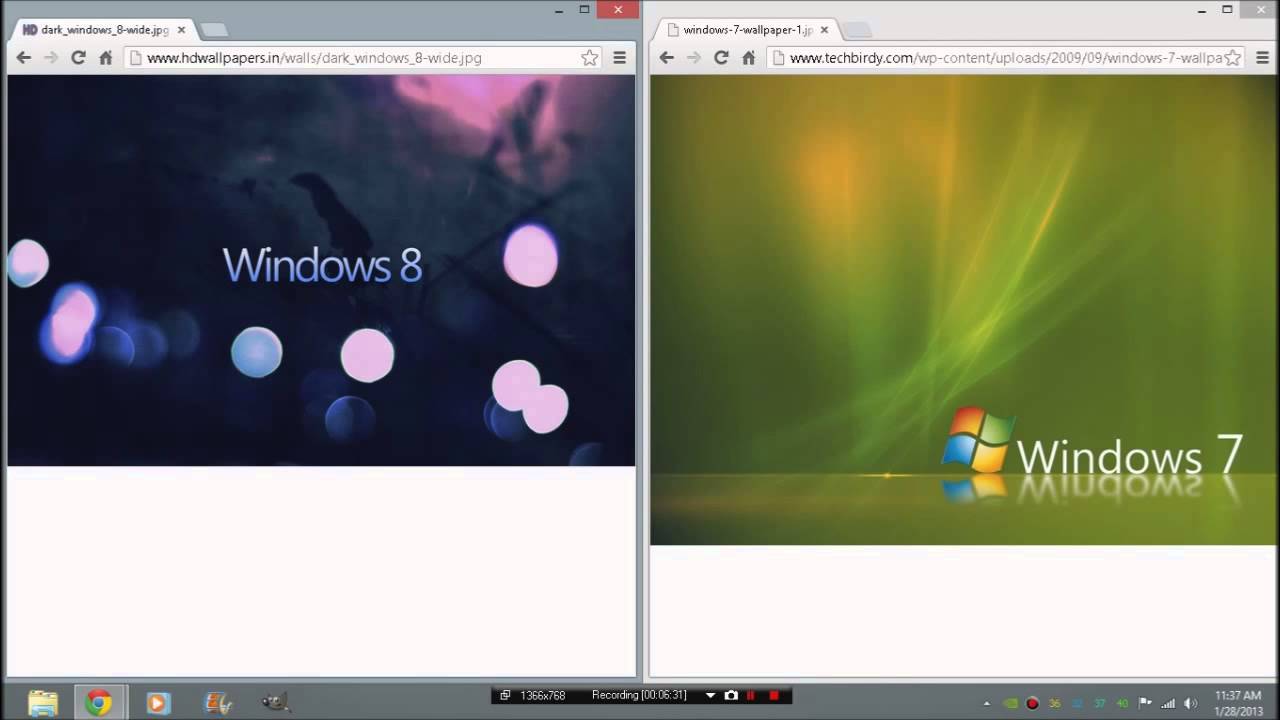This screenshot has width=1280, height=720.
Task: Show hidden system tray icons
Action: pyautogui.click(x=987, y=703)
